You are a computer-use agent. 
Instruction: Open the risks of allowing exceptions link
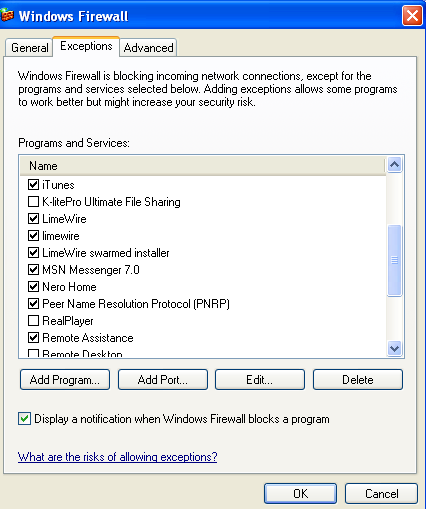[117, 457]
